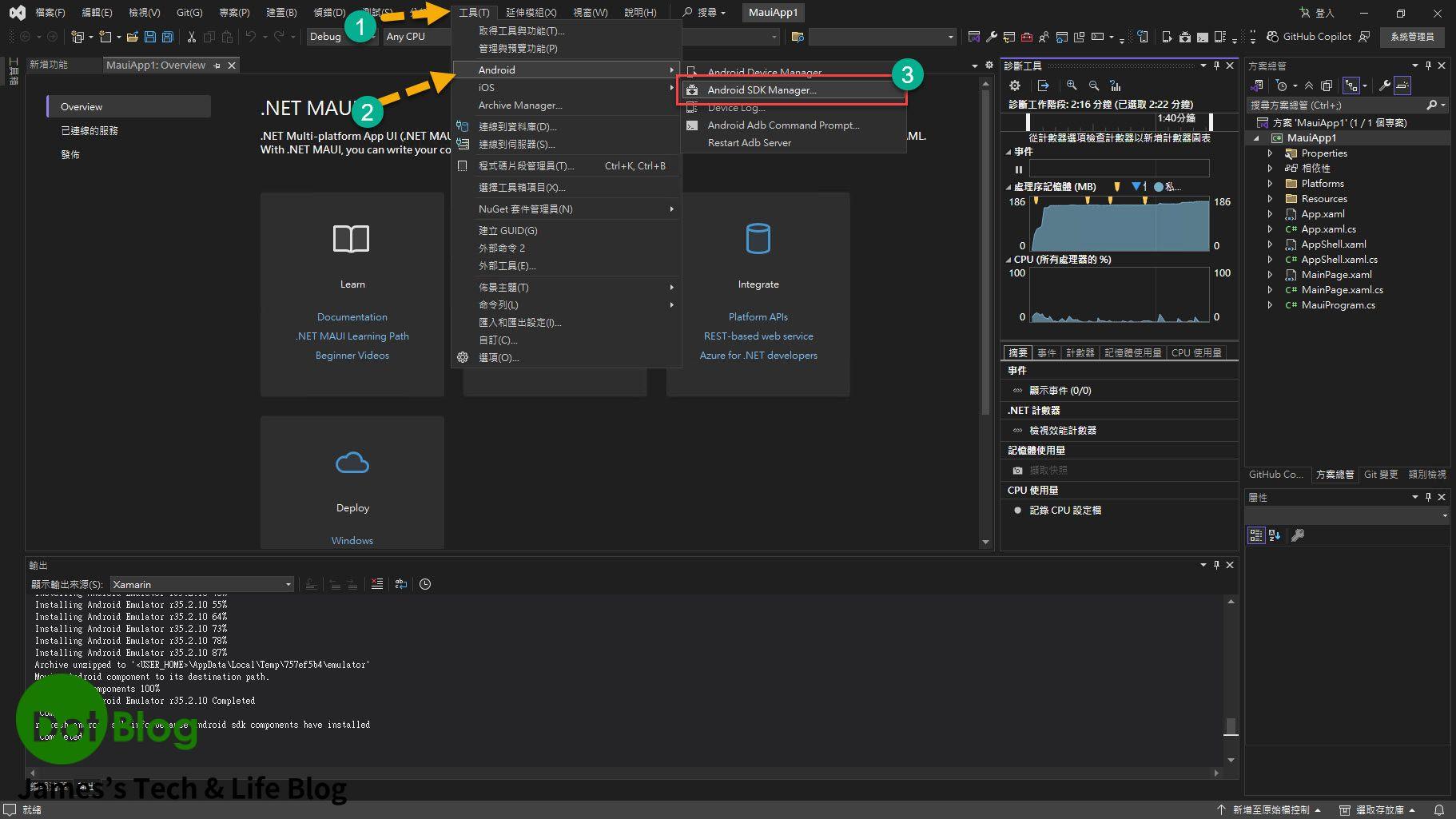This screenshot has width=1456, height=819.
Task: Open the Any CPU platform dropdown
Action: (416, 37)
